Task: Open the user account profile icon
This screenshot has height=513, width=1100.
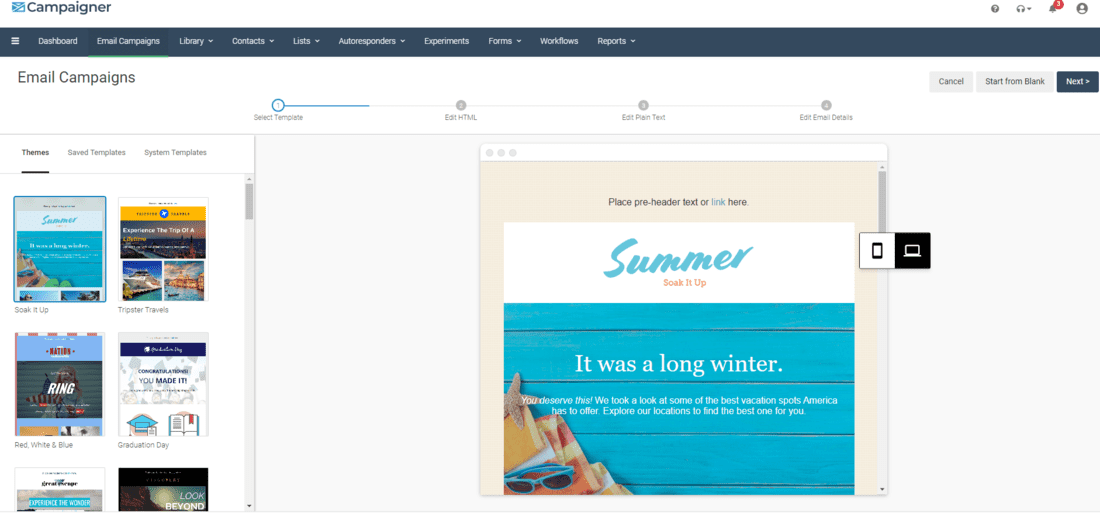Action: pyautogui.click(x=1082, y=9)
